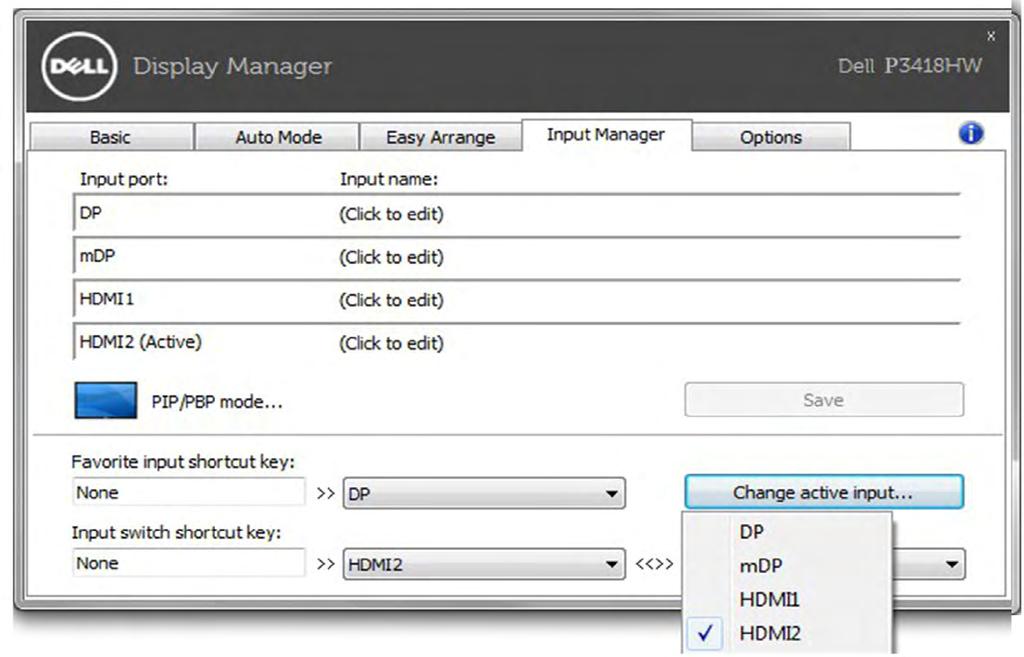Open the input switch HDMI2 dropdown
The image size is (1024, 657).
[x=484, y=564]
